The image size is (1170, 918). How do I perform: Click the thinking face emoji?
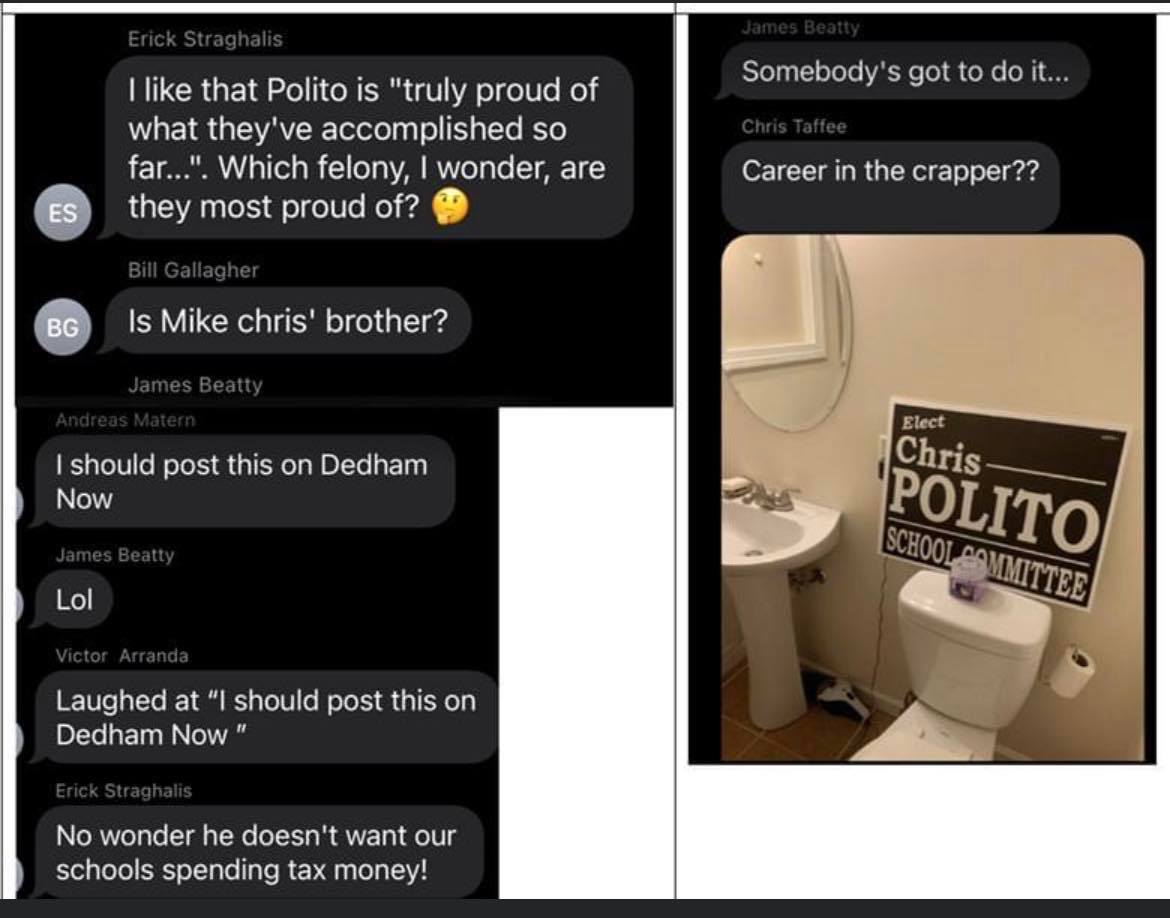449,208
